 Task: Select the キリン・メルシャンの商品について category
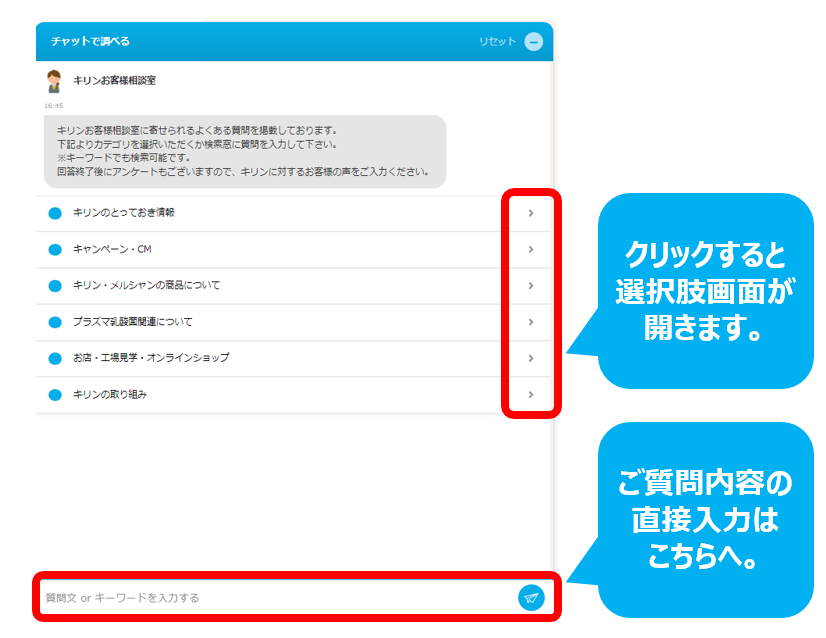(x=146, y=286)
